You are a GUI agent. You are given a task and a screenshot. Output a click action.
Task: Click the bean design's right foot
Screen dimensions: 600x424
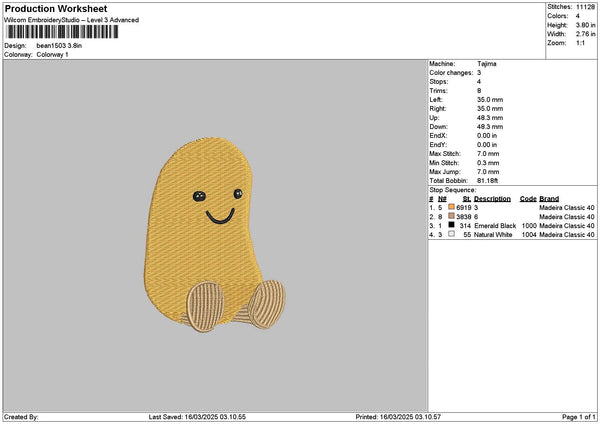(265, 303)
